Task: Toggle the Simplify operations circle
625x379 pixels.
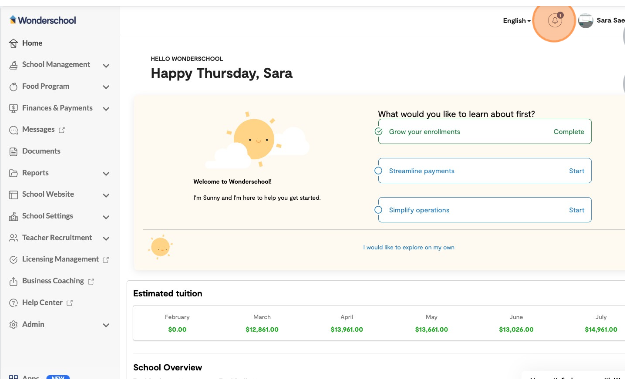Action: (378, 210)
